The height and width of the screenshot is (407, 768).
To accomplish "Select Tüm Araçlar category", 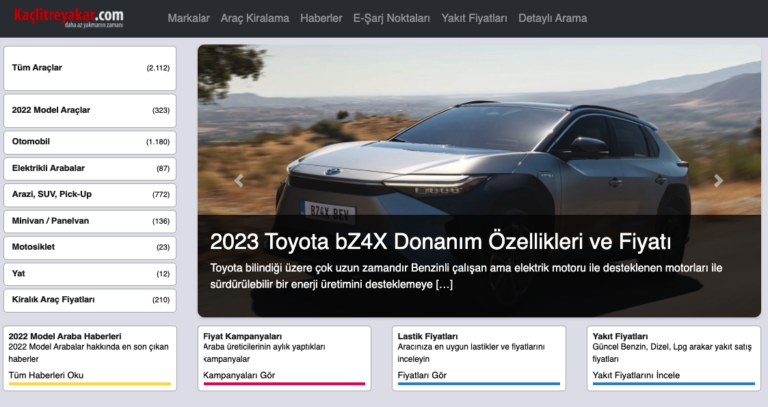I will click(90, 68).
